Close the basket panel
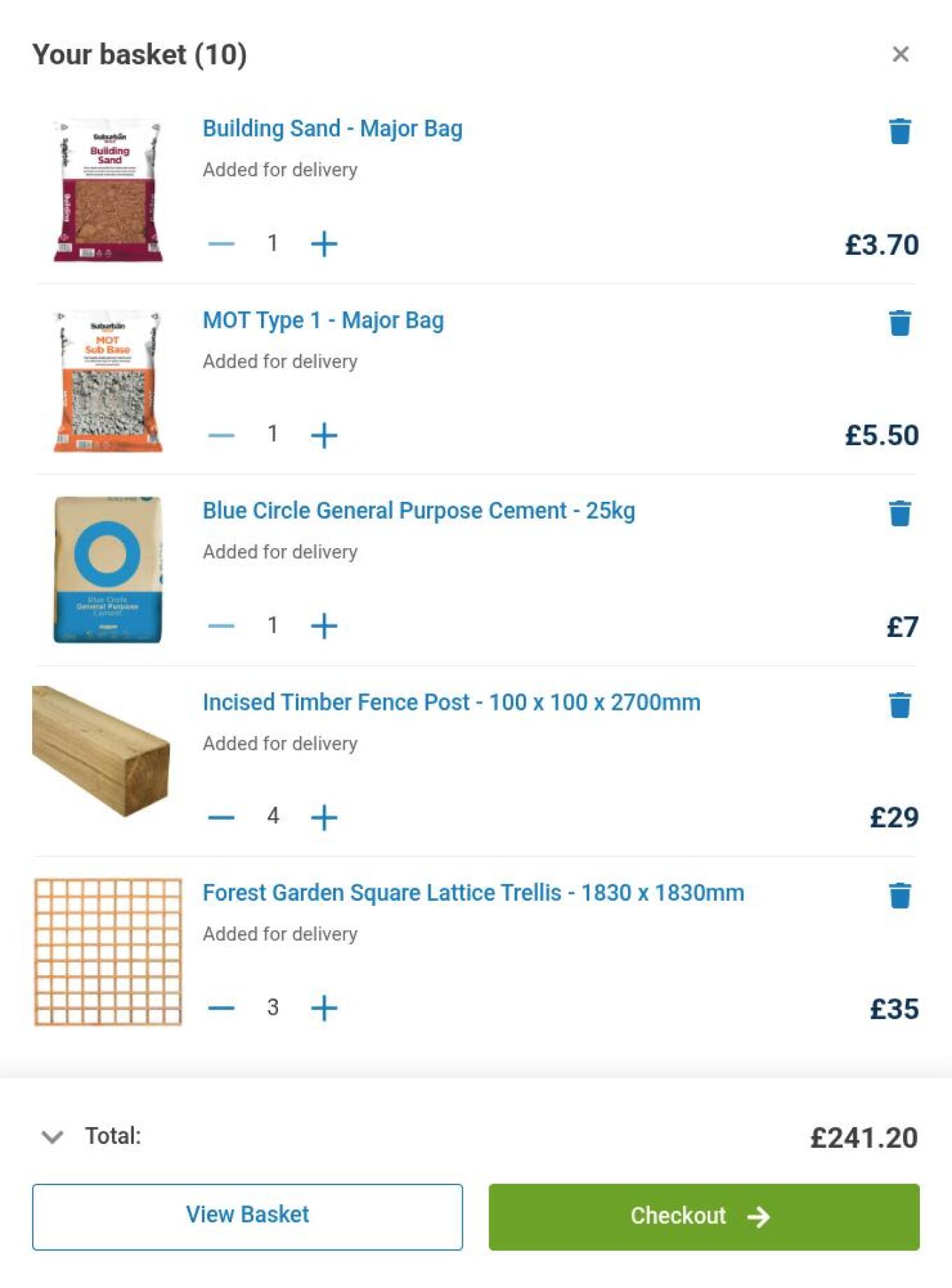The width and height of the screenshot is (952, 1288). 900,54
